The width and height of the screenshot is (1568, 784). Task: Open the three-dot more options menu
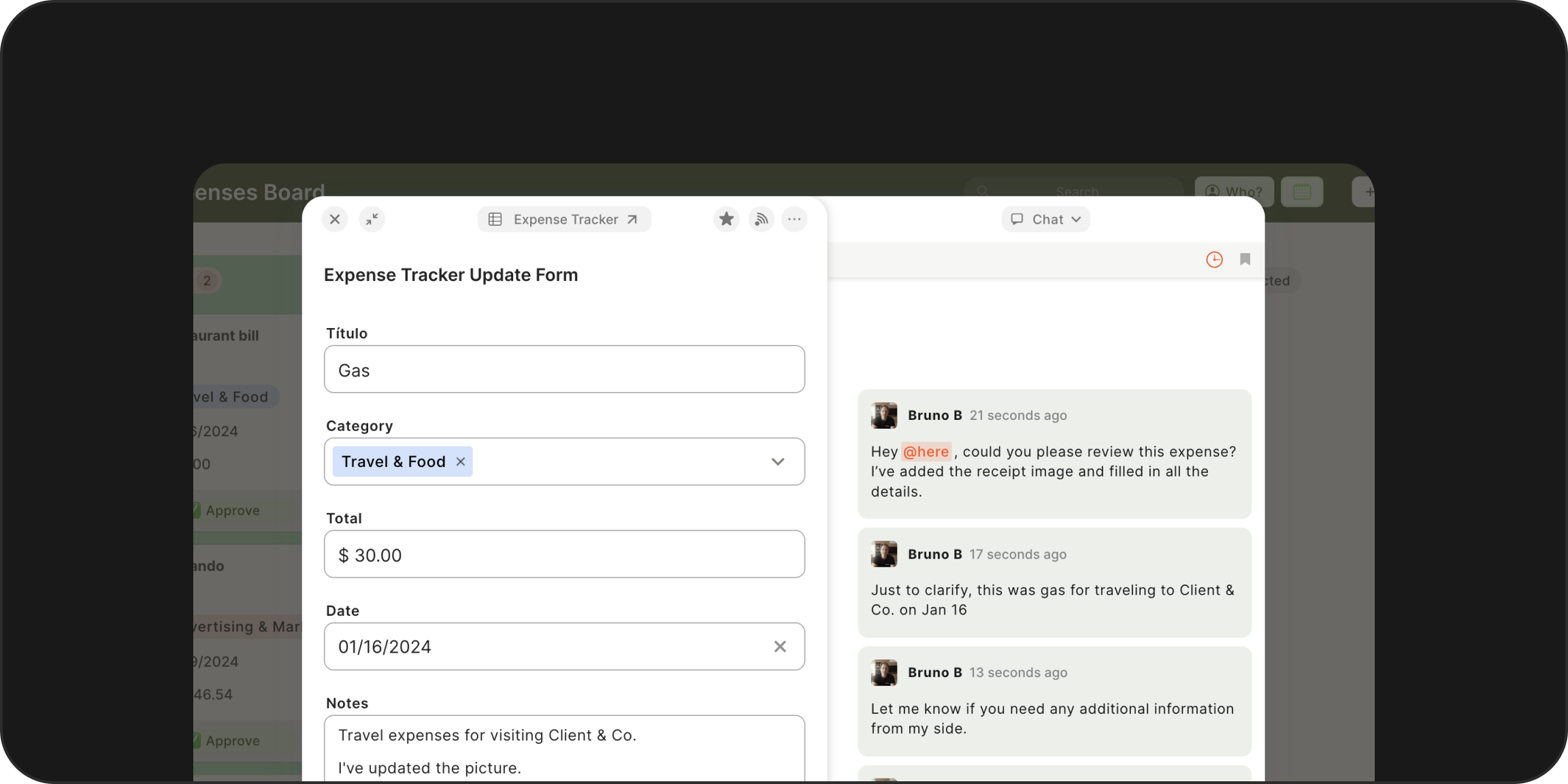point(794,219)
